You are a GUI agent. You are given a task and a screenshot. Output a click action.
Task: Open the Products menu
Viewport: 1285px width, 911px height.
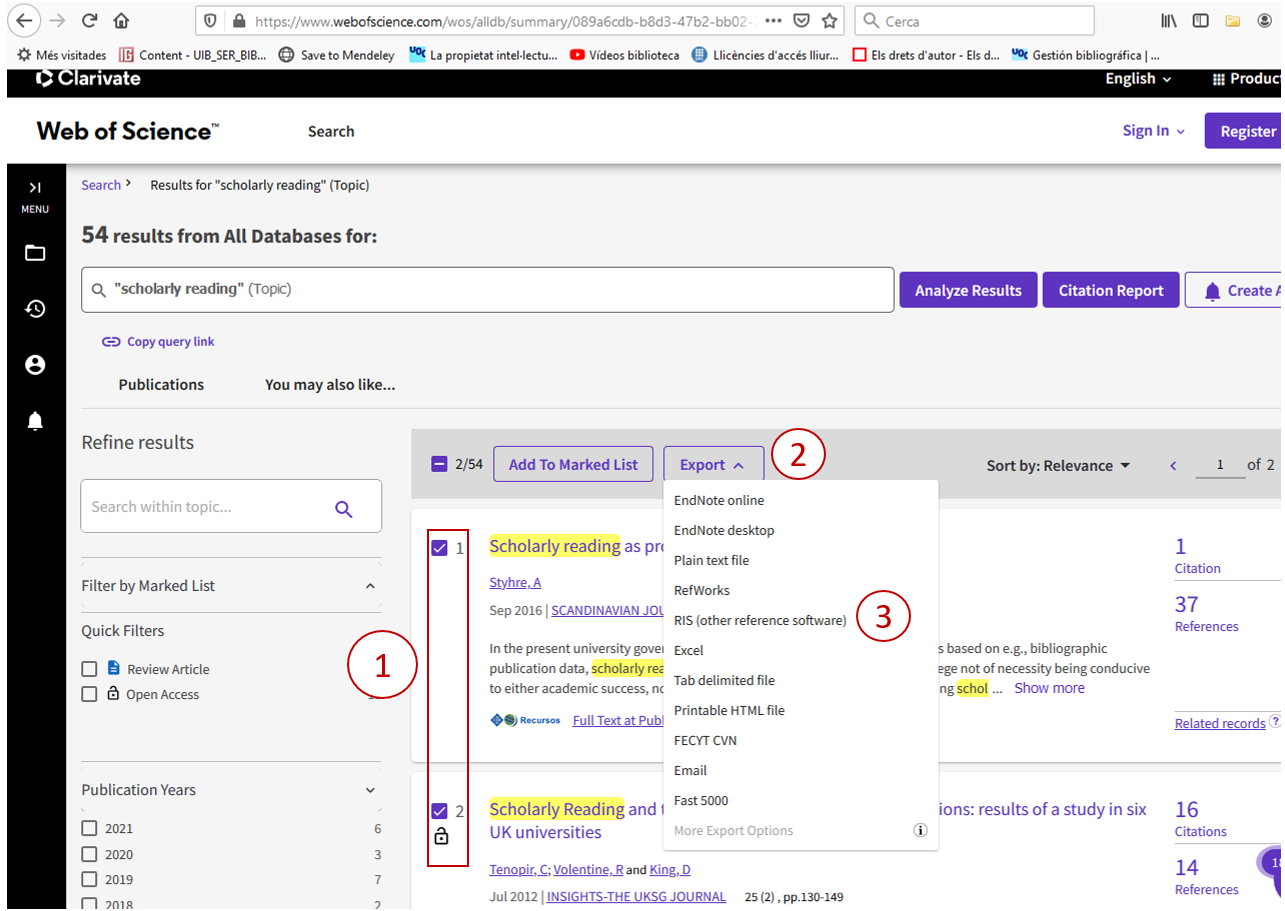coord(1246,78)
